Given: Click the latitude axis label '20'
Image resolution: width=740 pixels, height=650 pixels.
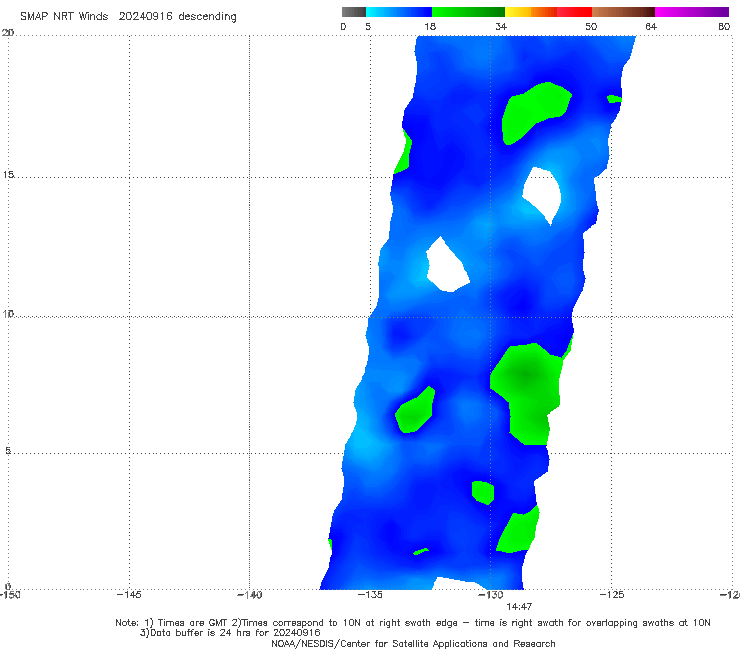Looking at the screenshot, I should pos(8,32).
